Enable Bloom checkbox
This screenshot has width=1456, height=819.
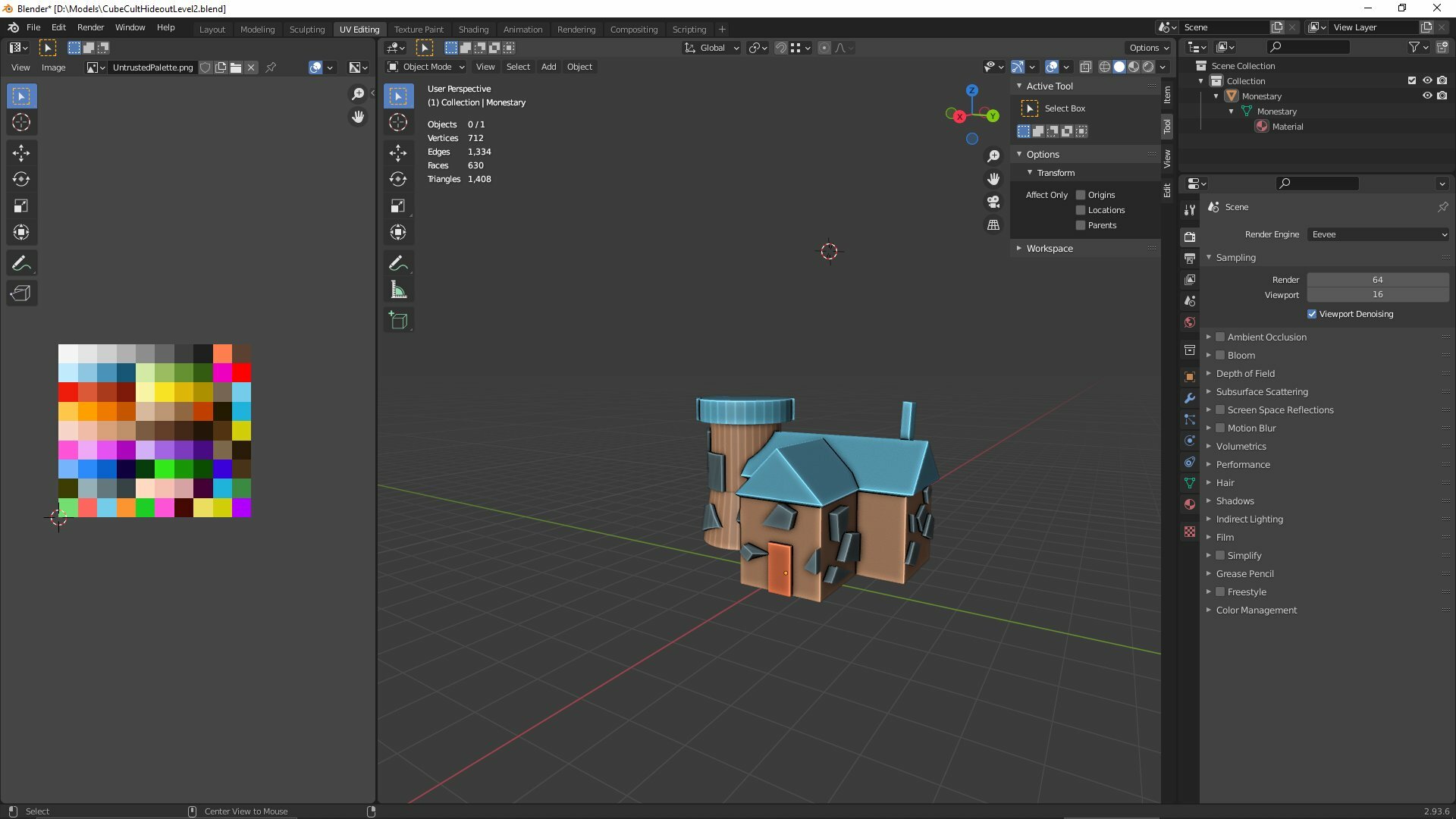(1220, 355)
